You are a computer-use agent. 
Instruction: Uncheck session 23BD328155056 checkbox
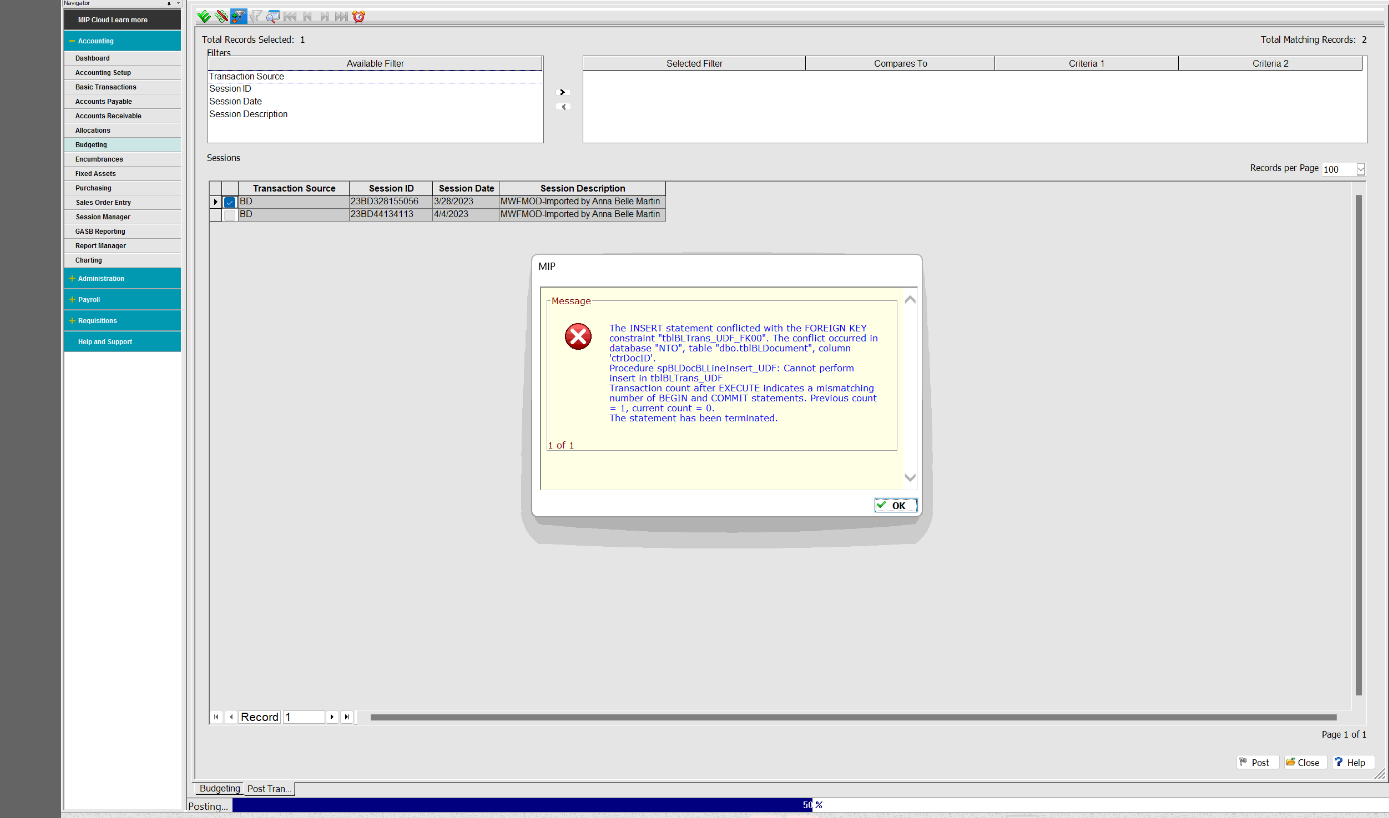pos(230,202)
